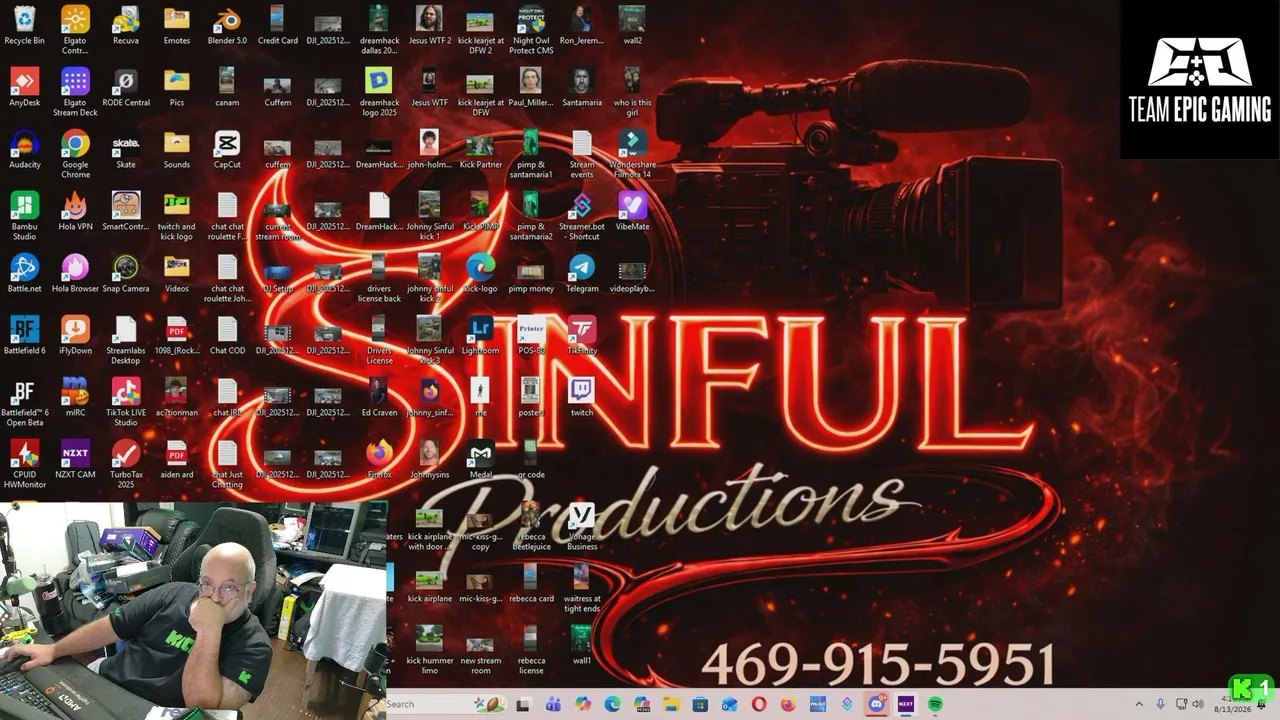Screen dimensions: 1280x720
Task: Open Credit Card image file
Action: click(278, 26)
